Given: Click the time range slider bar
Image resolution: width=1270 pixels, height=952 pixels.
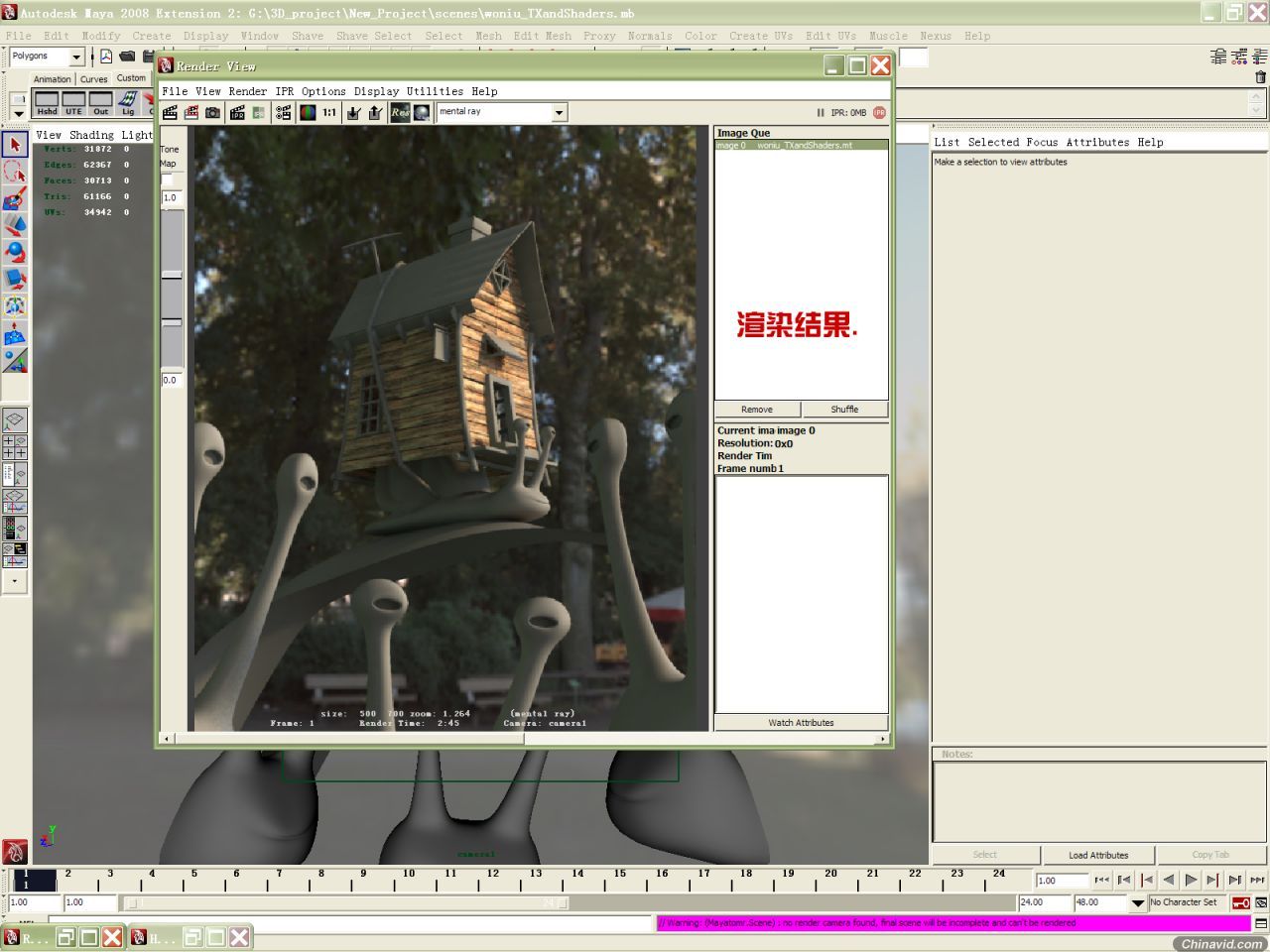Looking at the screenshot, I should coord(342,902).
